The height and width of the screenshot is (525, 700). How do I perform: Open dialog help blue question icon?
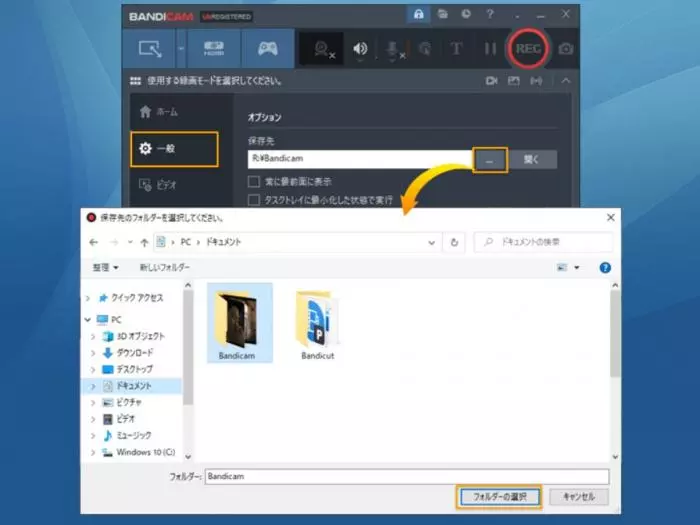pyautogui.click(x=605, y=267)
